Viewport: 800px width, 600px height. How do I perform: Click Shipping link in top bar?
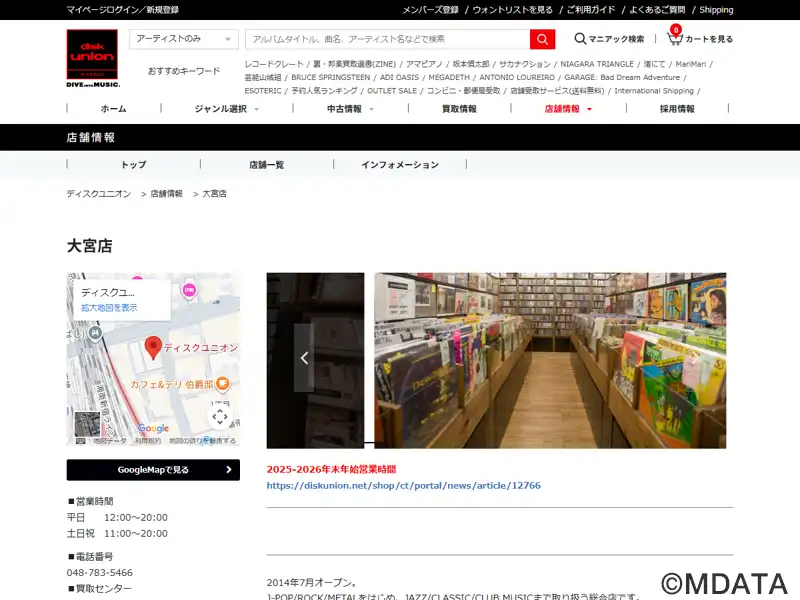tap(716, 10)
